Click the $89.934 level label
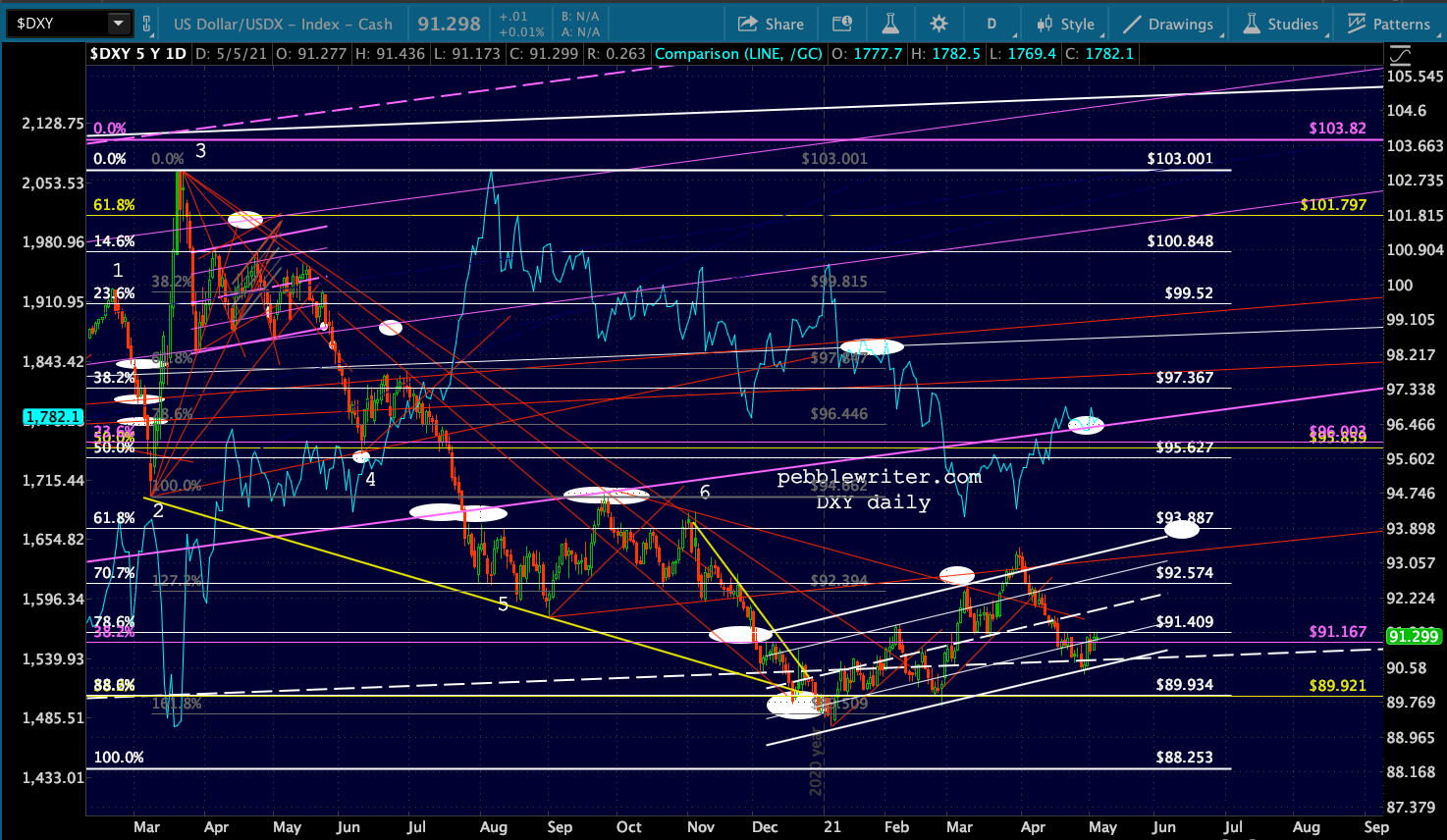The height and width of the screenshot is (840, 1447). point(1185,685)
